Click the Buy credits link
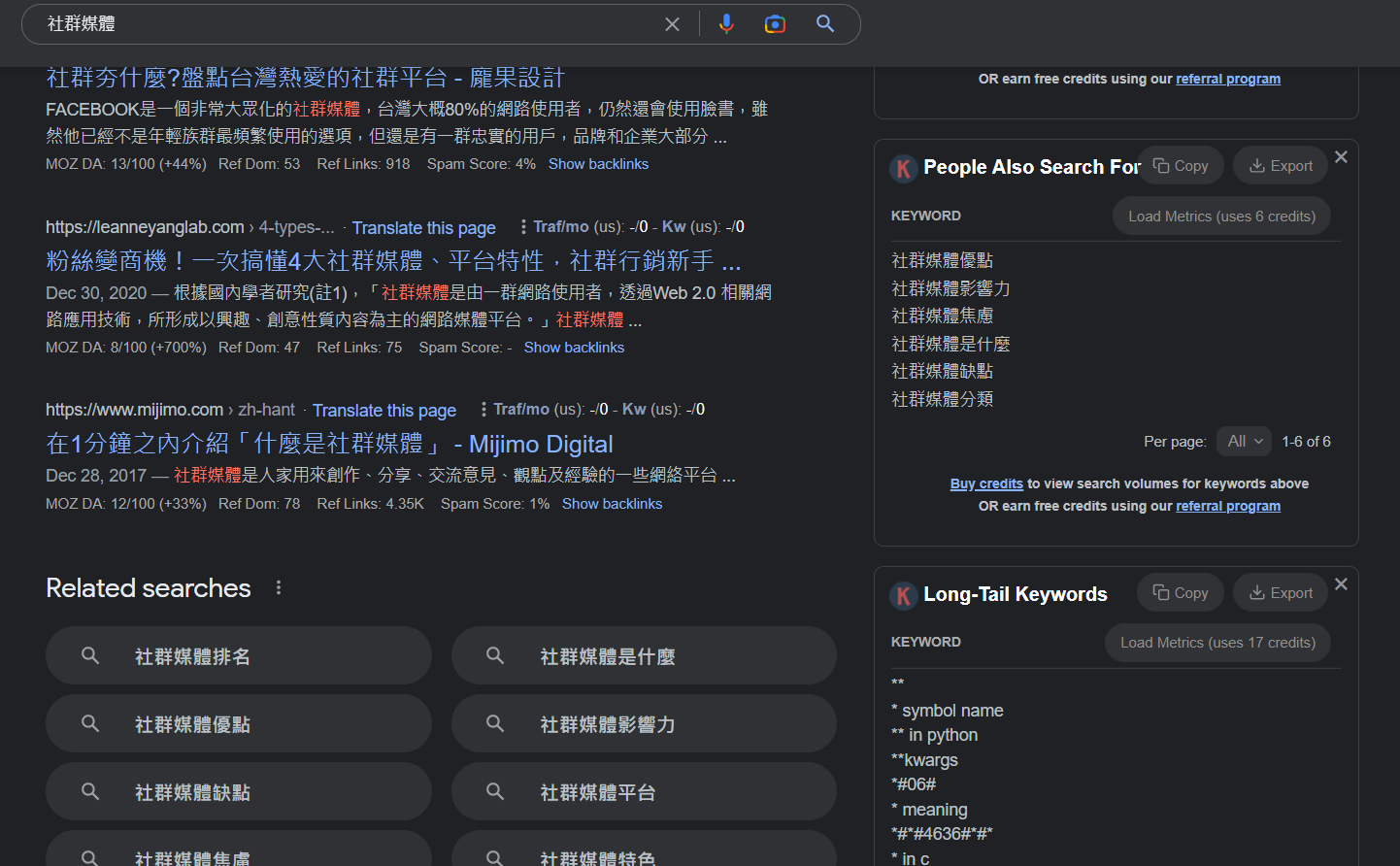Viewport: 1400px width, 866px height. [x=986, y=483]
